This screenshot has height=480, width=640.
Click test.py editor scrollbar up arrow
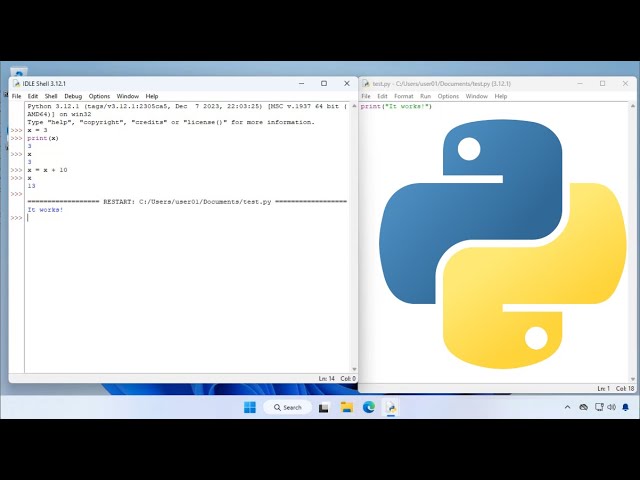point(633,106)
